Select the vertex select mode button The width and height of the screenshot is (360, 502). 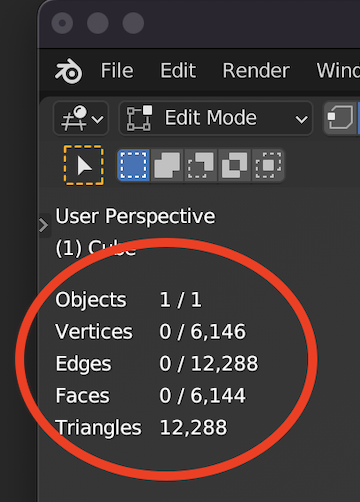341,118
